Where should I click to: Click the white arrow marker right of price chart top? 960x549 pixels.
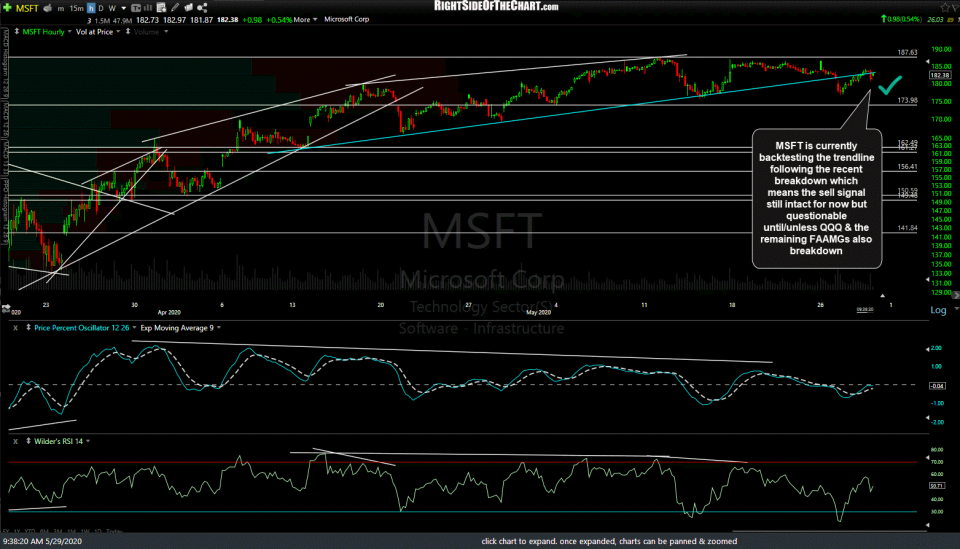[x=927, y=62]
